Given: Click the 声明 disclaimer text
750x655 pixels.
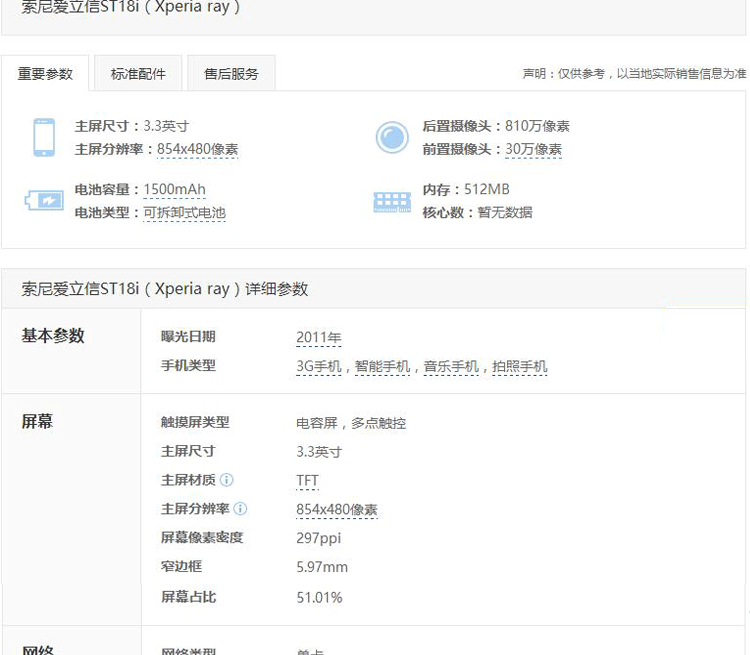Looking at the screenshot, I should 634,74.
